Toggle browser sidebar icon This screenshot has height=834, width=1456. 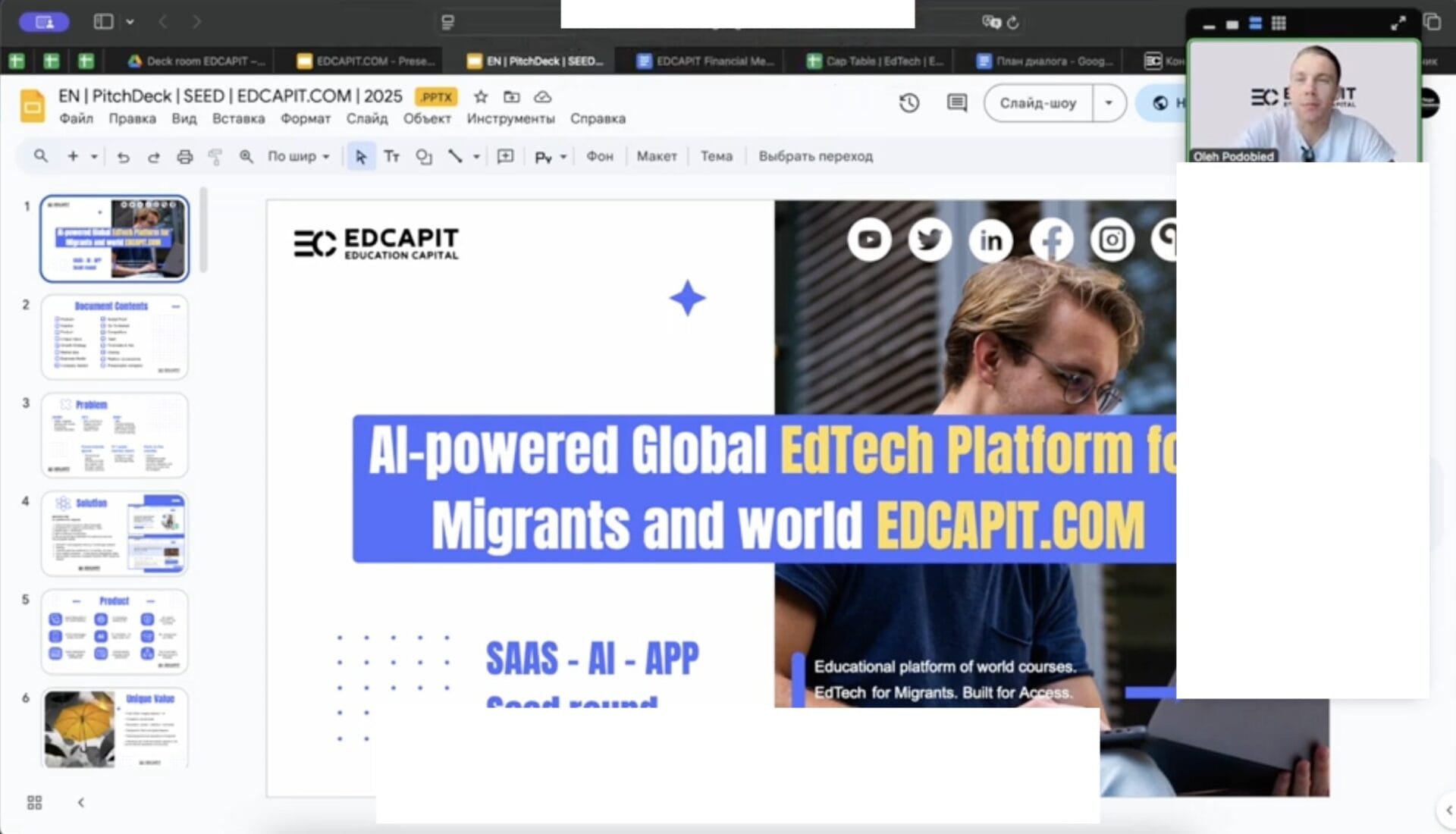tap(103, 22)
